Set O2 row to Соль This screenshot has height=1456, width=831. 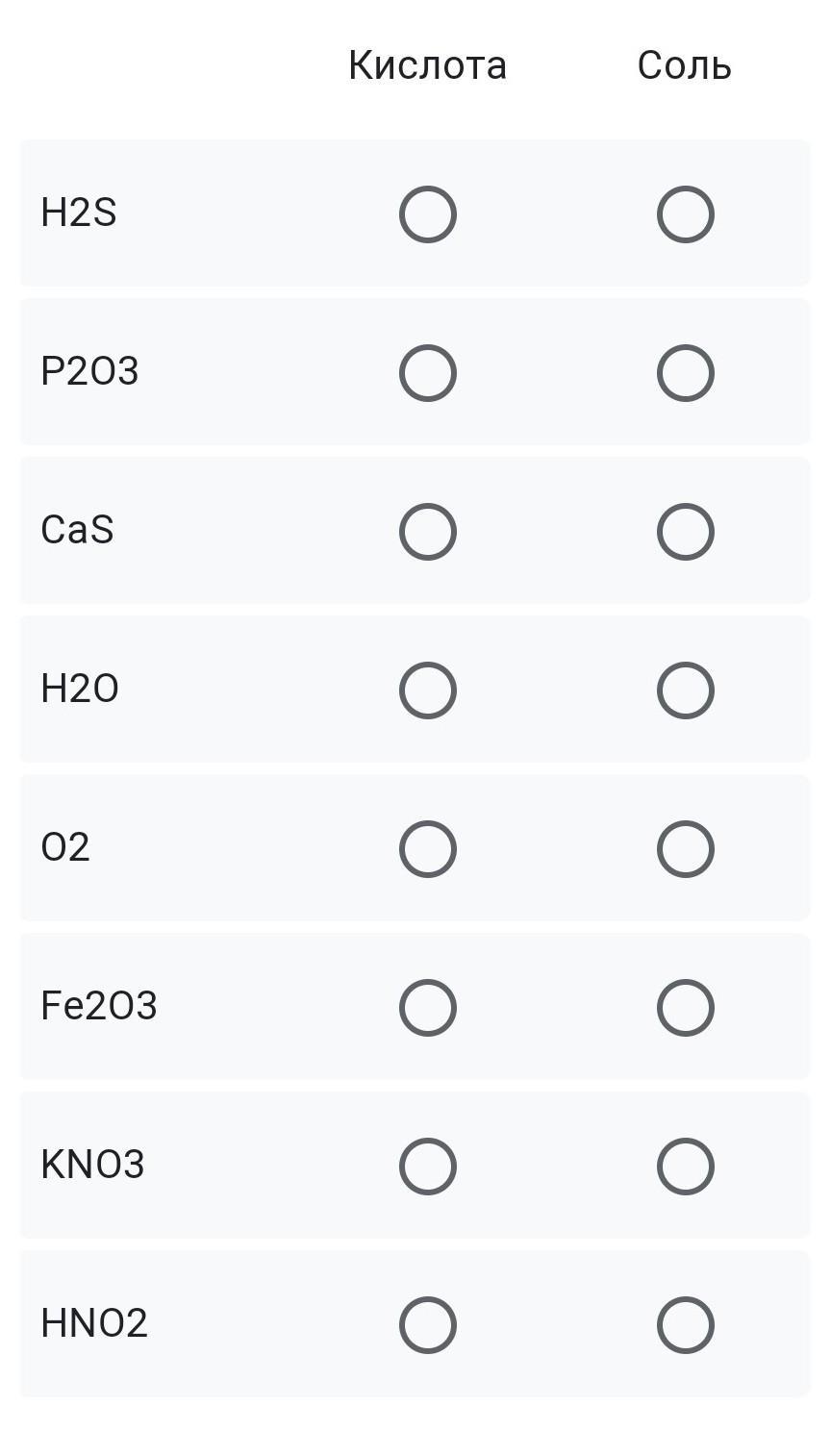coord(685,848)
